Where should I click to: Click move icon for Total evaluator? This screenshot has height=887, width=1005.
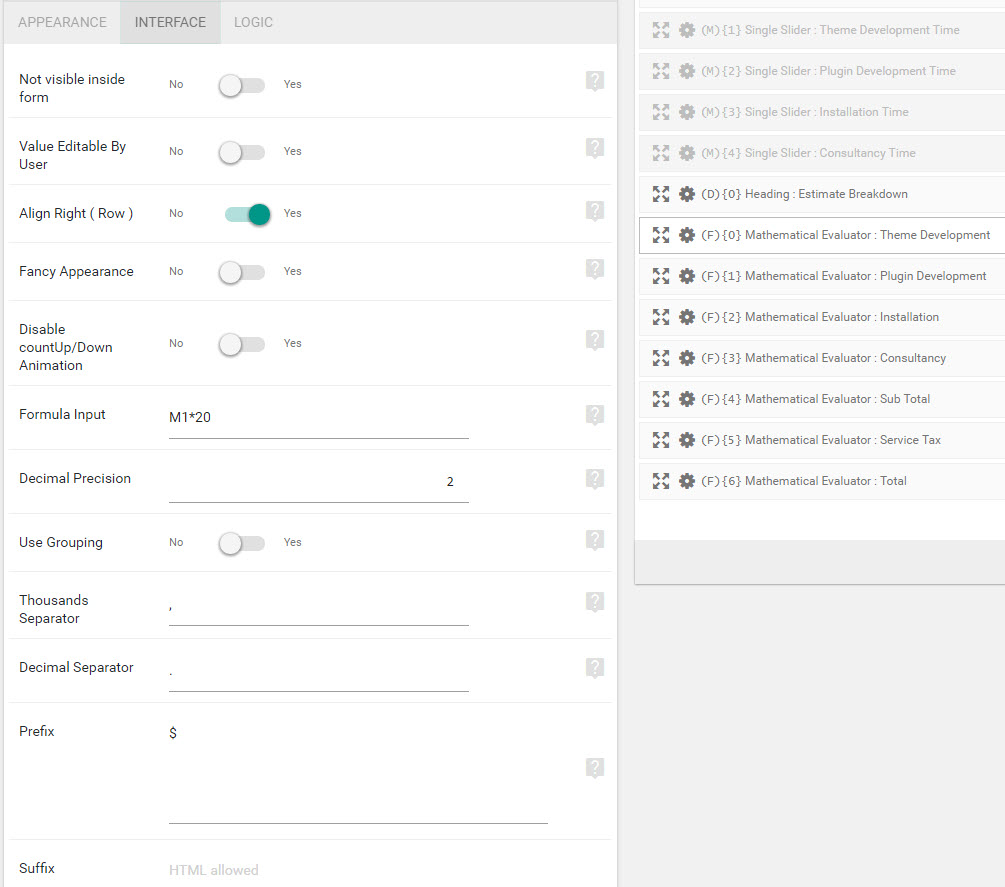click(660, 481)
